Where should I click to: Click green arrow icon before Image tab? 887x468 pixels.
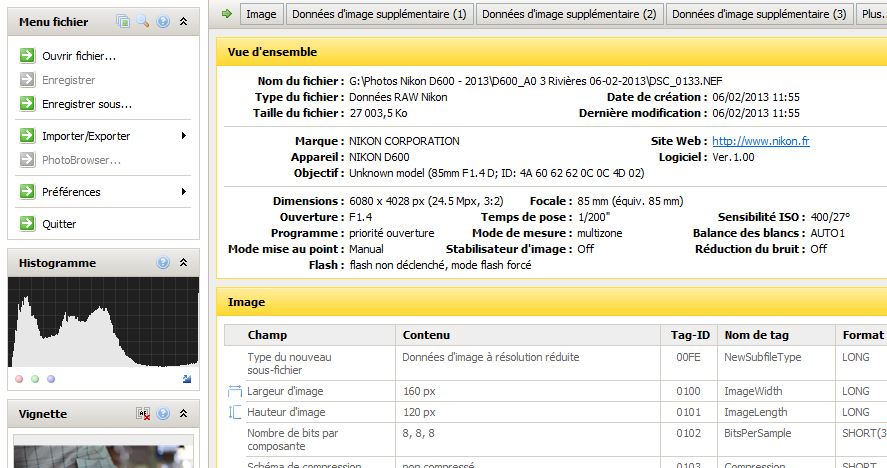(x=227, y=14)
